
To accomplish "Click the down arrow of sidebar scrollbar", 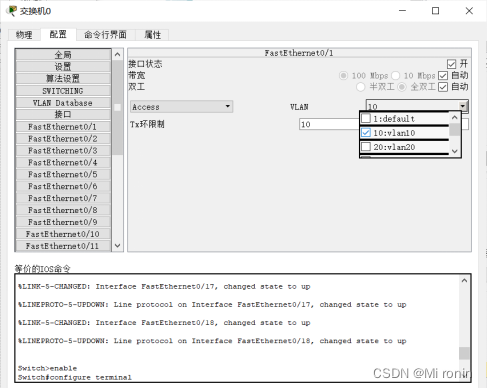I will (x=117, y=246).
